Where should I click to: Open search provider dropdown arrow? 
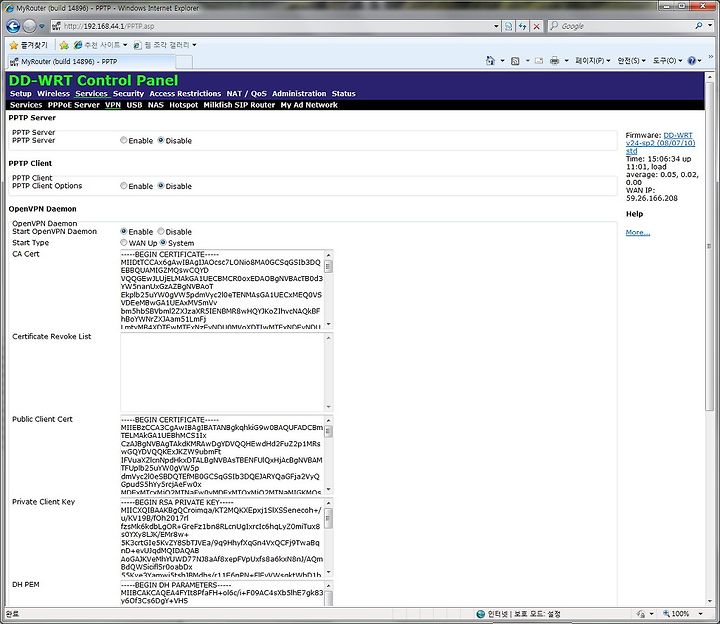(x=712, y=26)
